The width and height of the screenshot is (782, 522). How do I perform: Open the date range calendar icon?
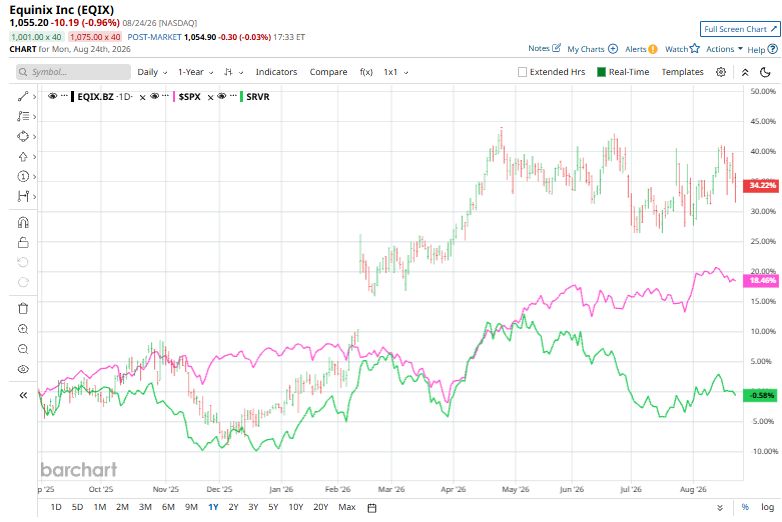372,508
